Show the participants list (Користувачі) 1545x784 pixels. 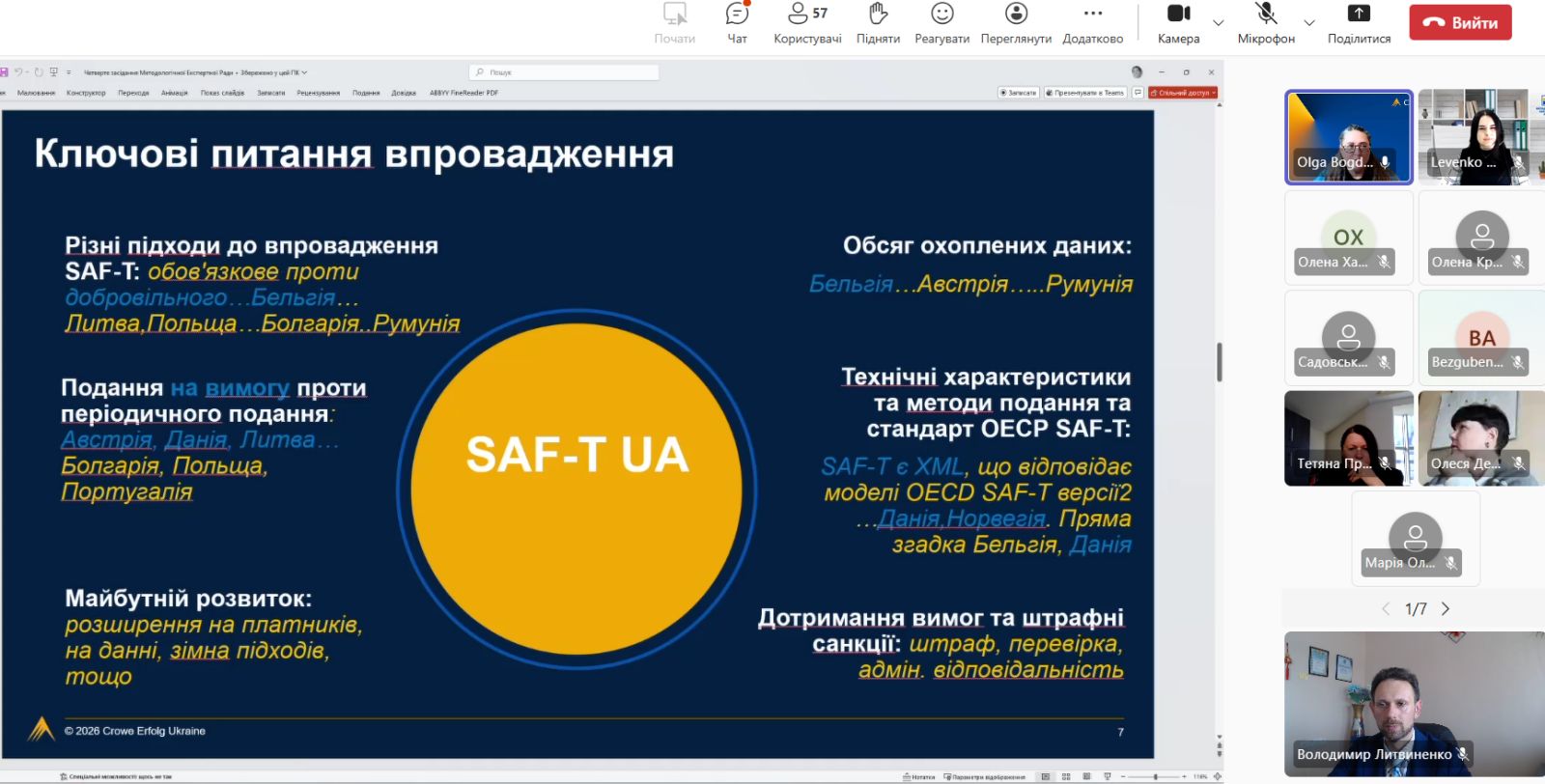click(807, 23)
